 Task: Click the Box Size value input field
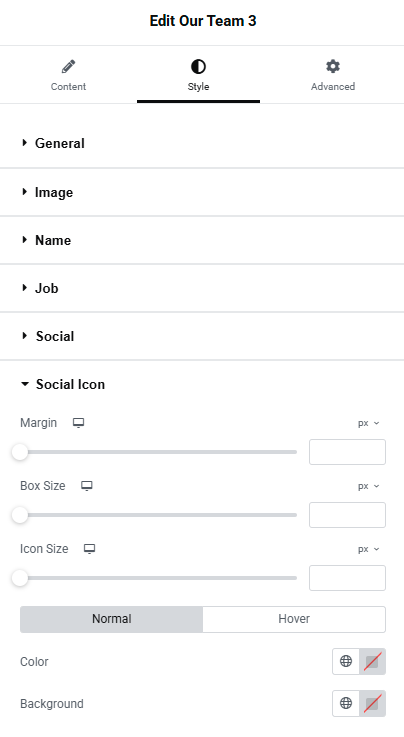[347, 515]
